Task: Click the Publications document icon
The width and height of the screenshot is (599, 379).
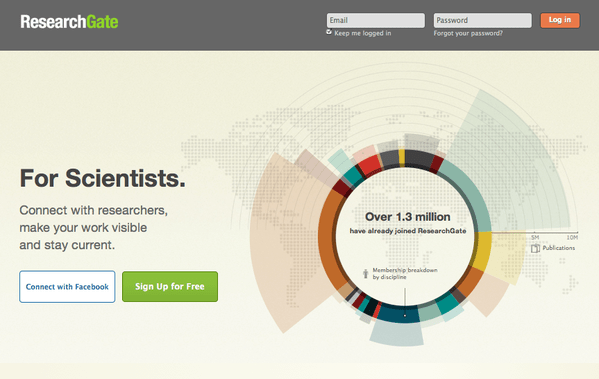Action: pos(535,248)
